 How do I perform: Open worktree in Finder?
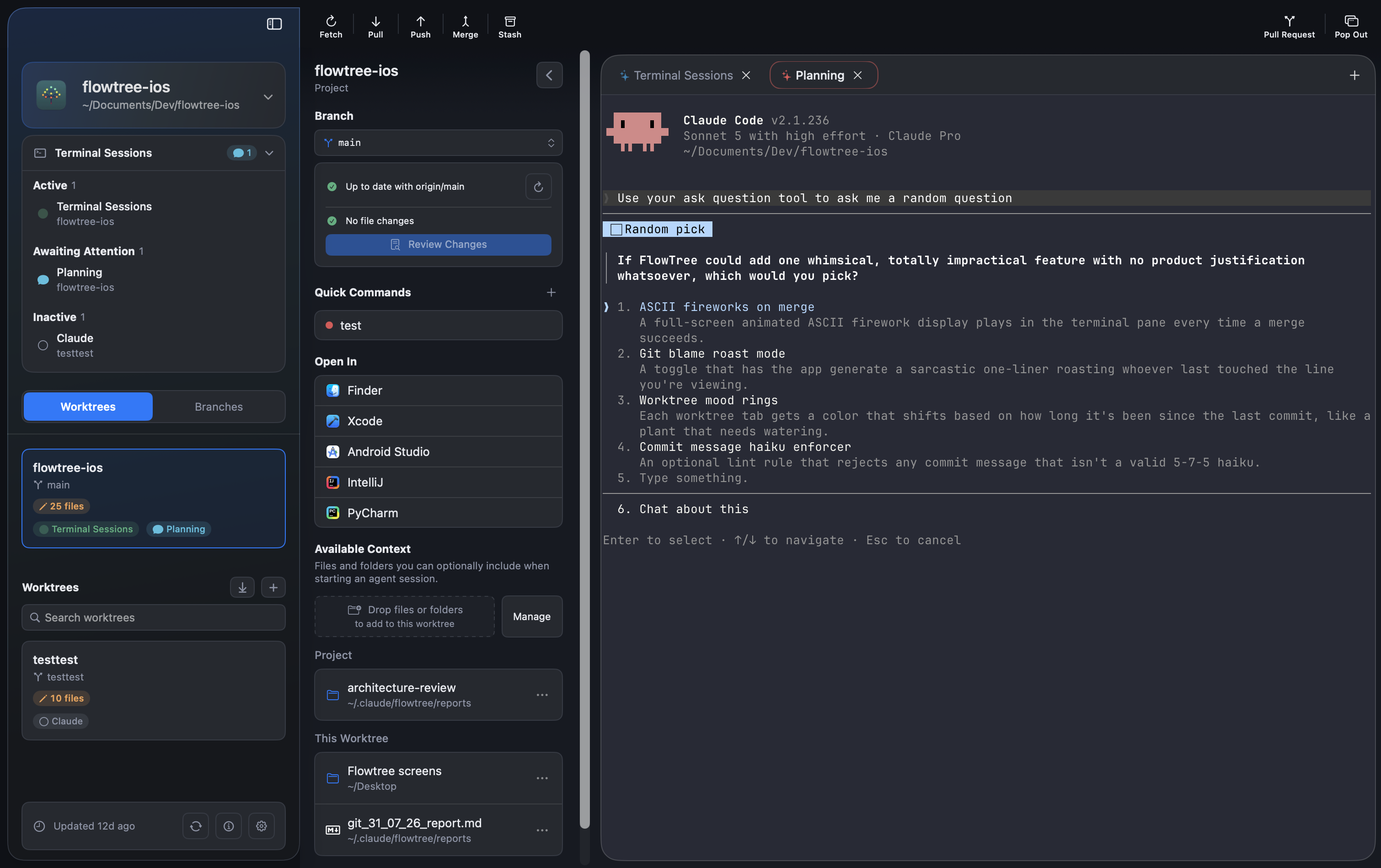coord(438,391)
